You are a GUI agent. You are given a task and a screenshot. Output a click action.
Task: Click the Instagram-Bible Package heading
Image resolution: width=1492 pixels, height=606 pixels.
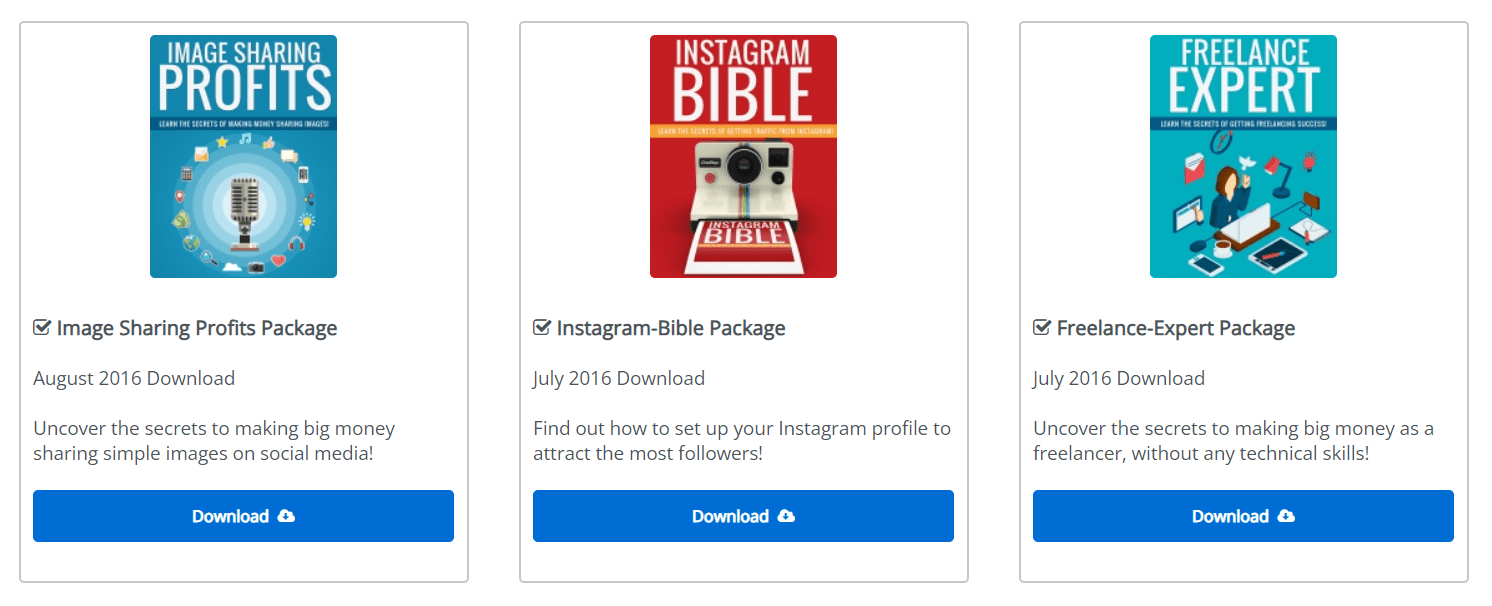(671, 328)
